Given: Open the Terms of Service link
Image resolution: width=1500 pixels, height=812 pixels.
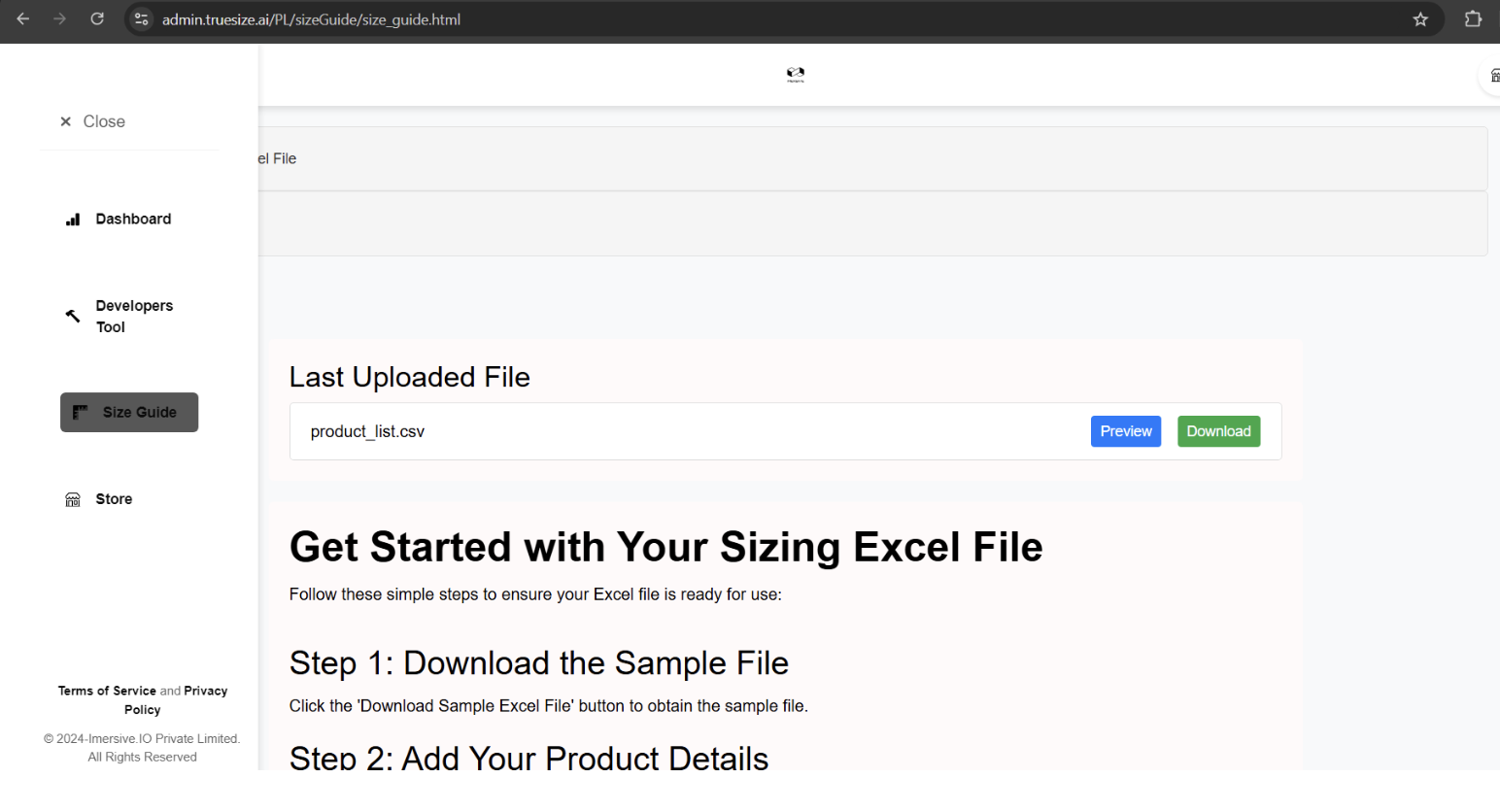Looking at the screenshot, I should click(x=107, y=691).
